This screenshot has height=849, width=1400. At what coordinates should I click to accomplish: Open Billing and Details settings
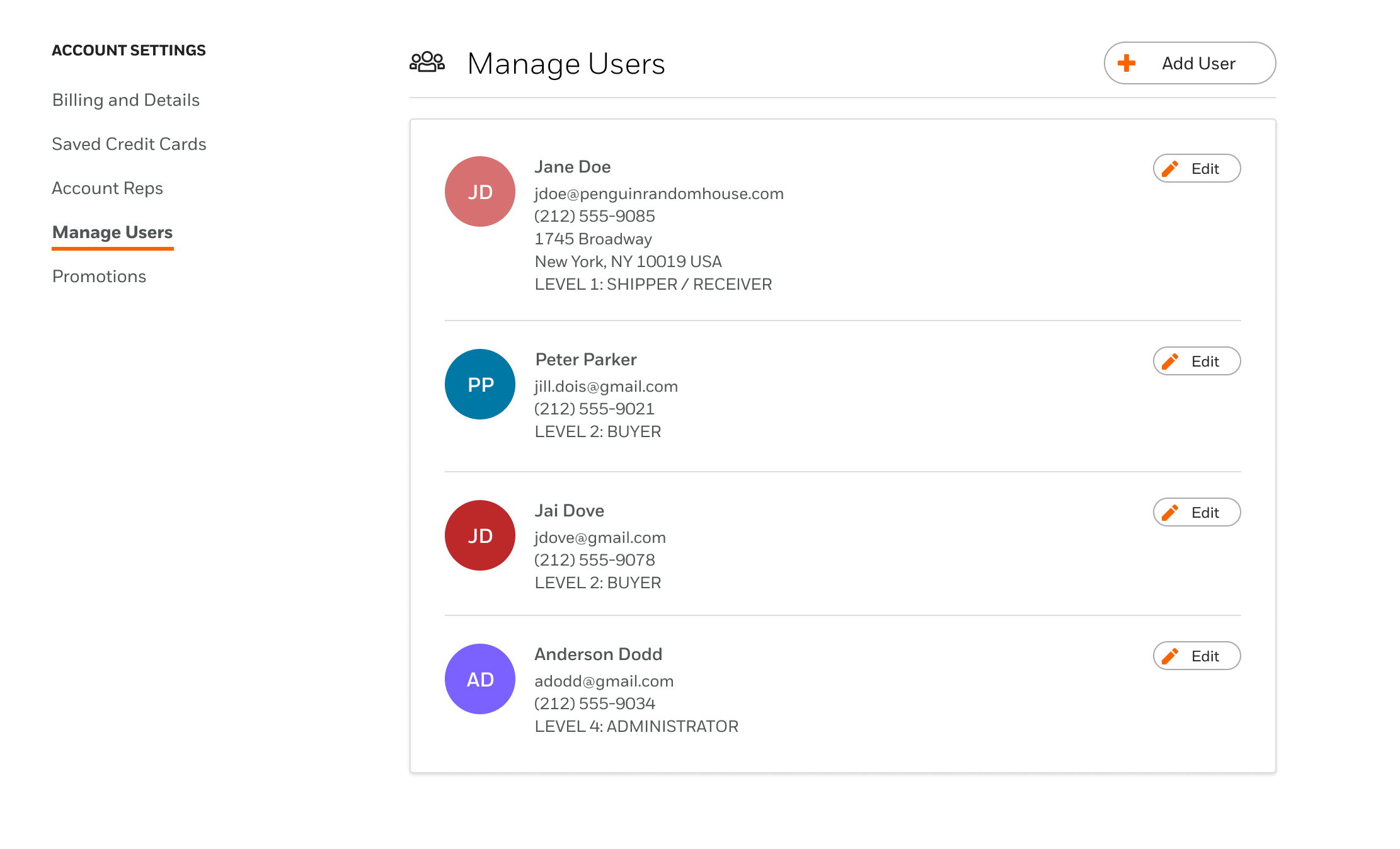(x=126, y=100)
